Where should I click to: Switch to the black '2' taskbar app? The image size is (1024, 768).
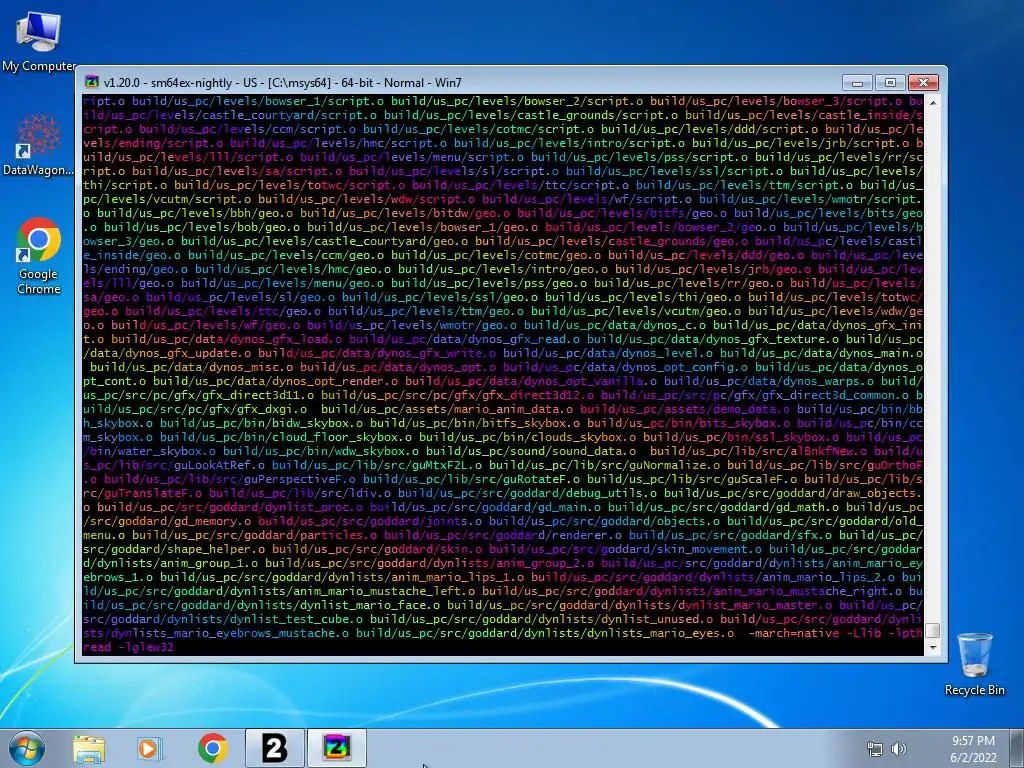pos(274,748)
